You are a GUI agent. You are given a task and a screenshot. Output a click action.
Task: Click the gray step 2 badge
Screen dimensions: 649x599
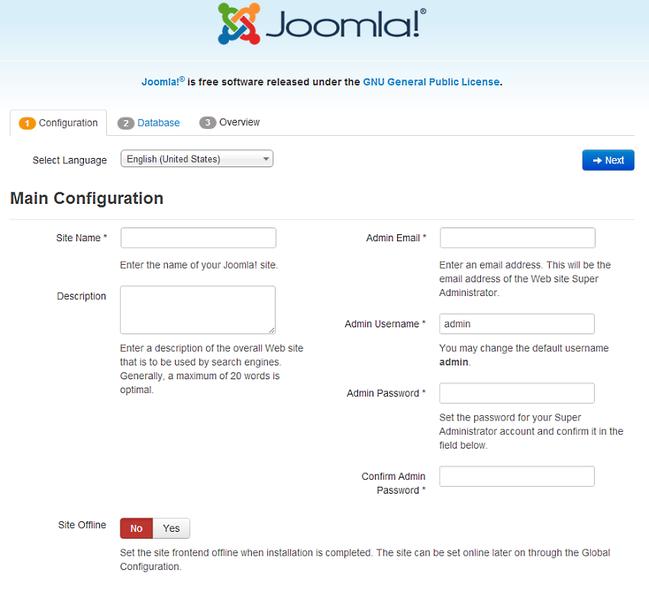pyautogui.click(x=126, y=123)
